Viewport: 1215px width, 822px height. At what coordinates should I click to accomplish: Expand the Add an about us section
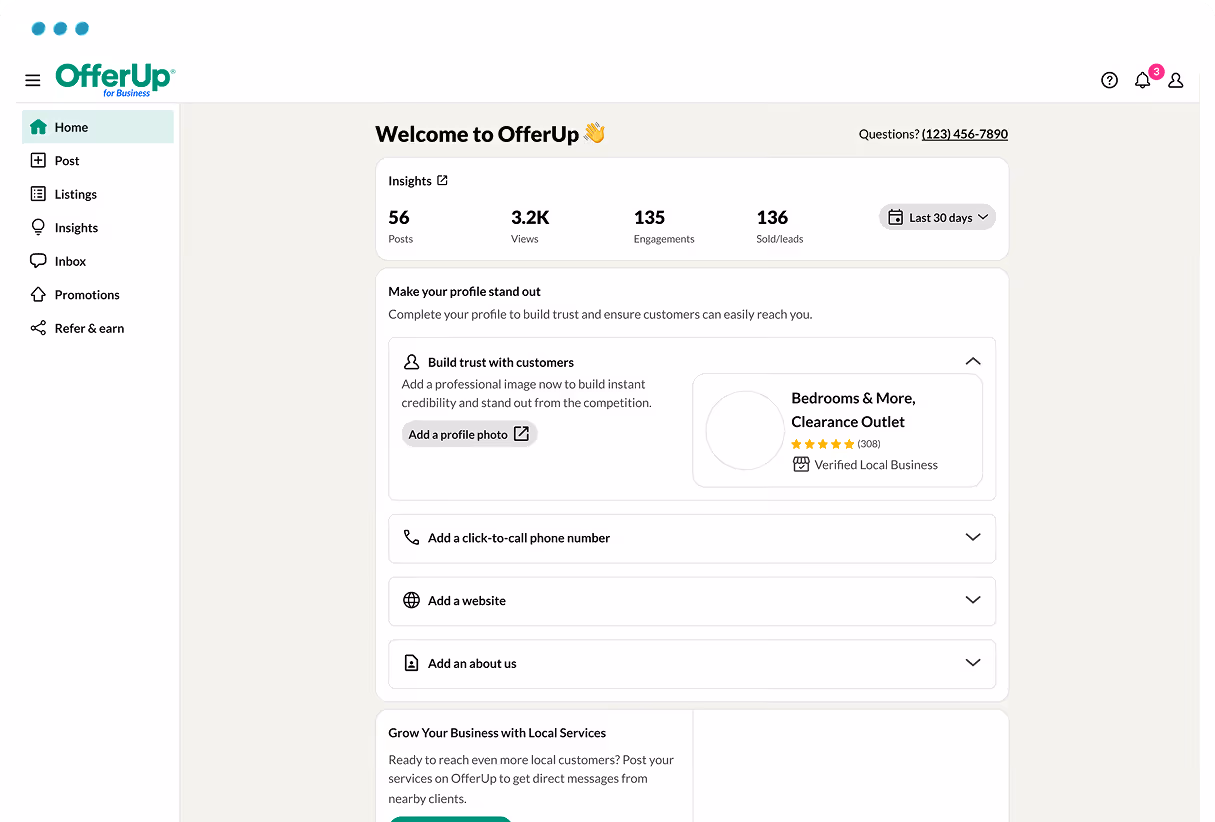(692, 664)
